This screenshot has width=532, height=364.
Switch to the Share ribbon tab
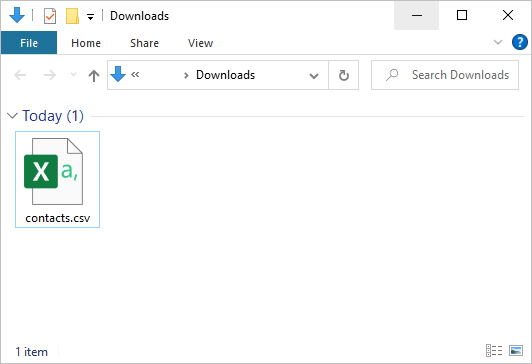[144, 43]
